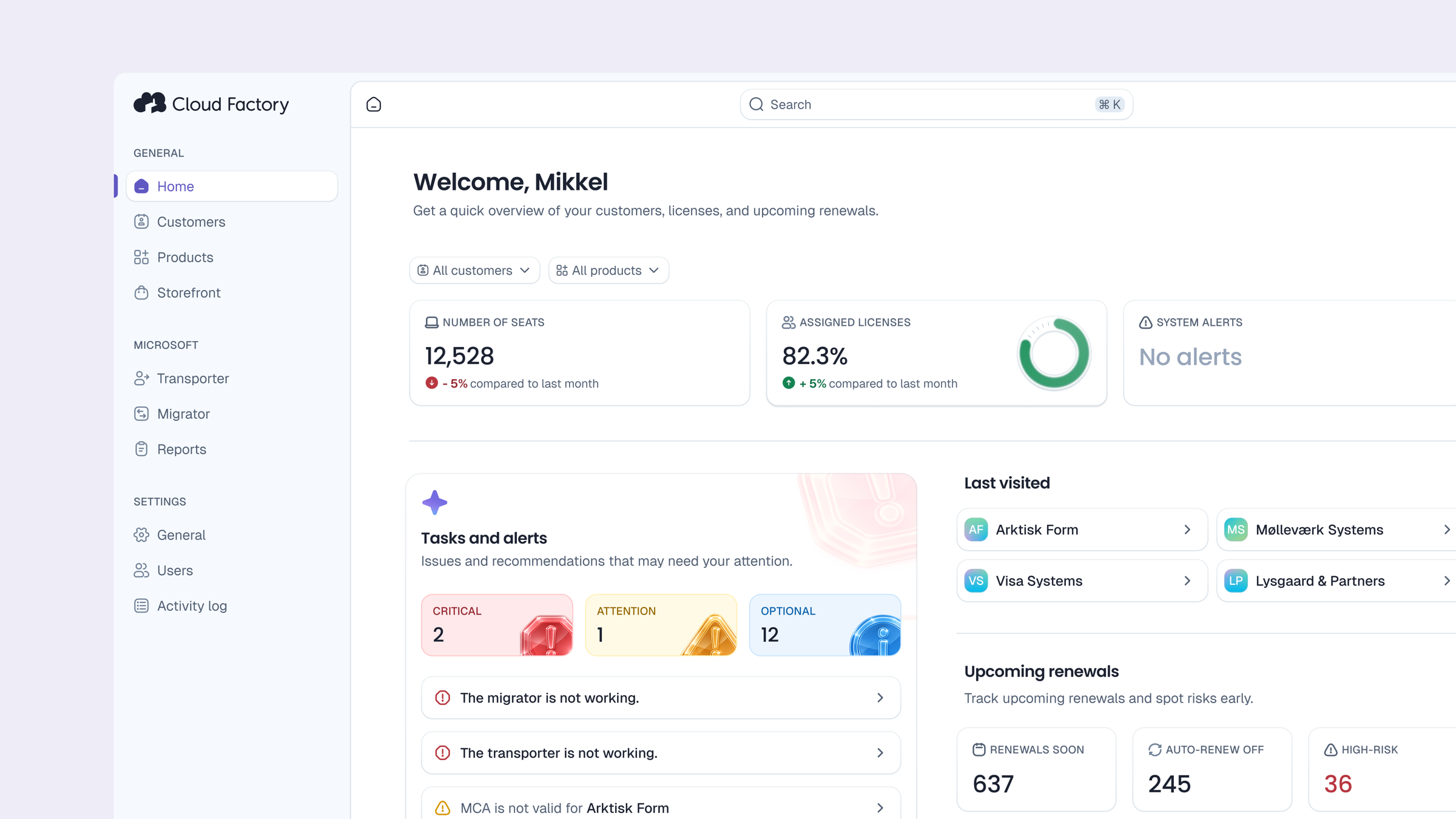Select the Critical alerts card
Viewport: 1456px width, 819px height.
(497, 625)
